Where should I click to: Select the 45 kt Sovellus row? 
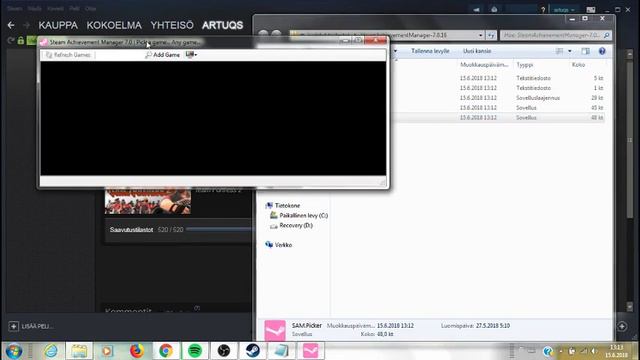pos(499,108)
